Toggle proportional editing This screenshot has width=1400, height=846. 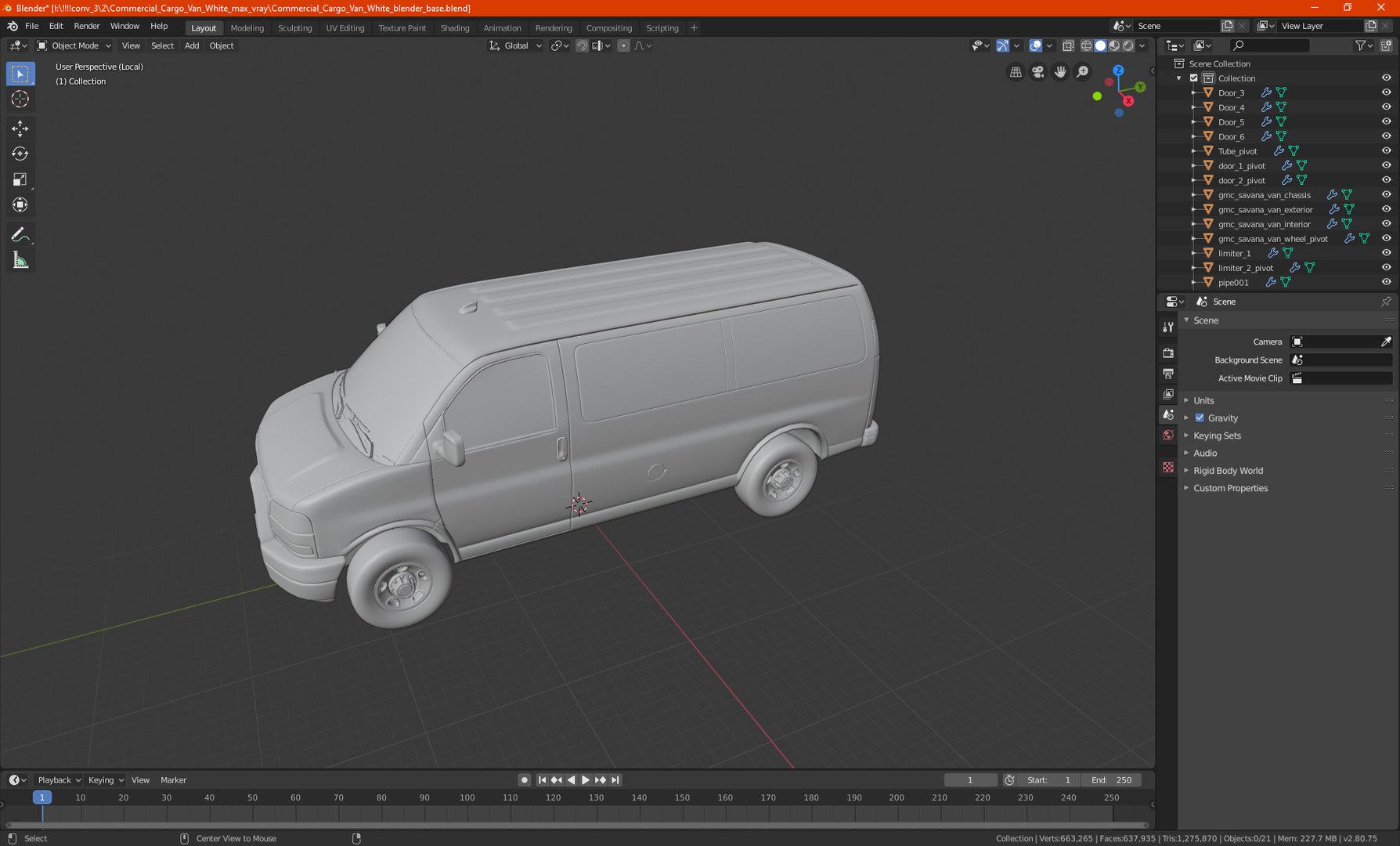[623, 45]
